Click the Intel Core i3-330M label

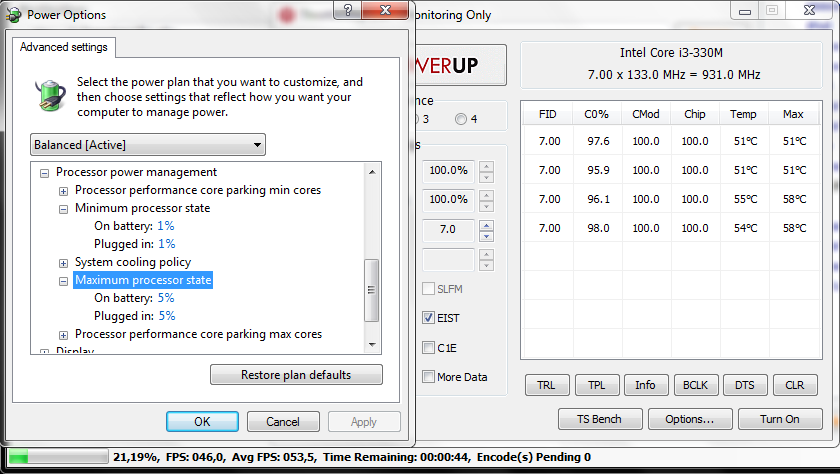tap(672, 52)
